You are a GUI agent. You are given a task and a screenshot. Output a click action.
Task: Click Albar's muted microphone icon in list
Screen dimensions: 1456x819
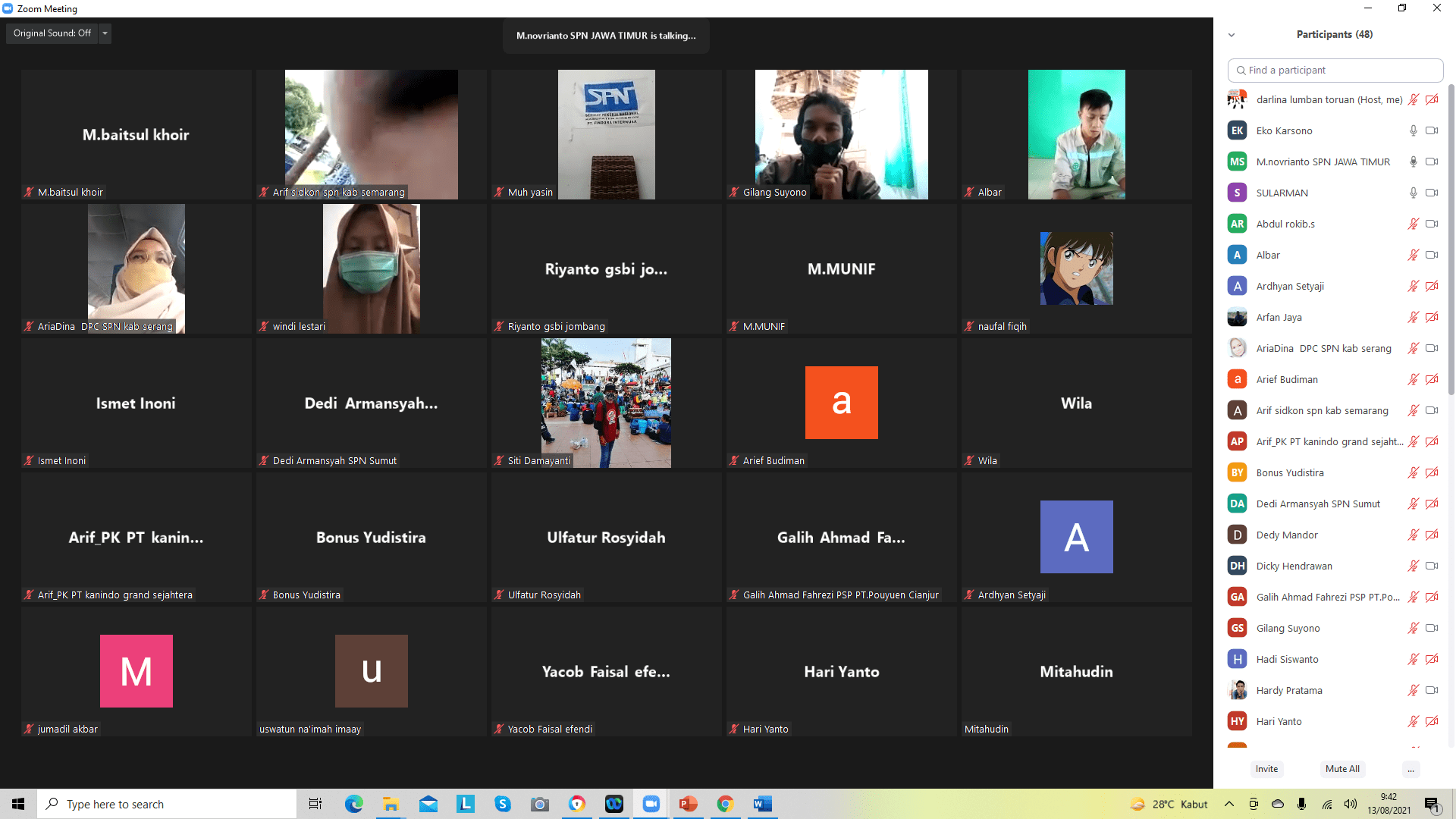coord(1413,255)
